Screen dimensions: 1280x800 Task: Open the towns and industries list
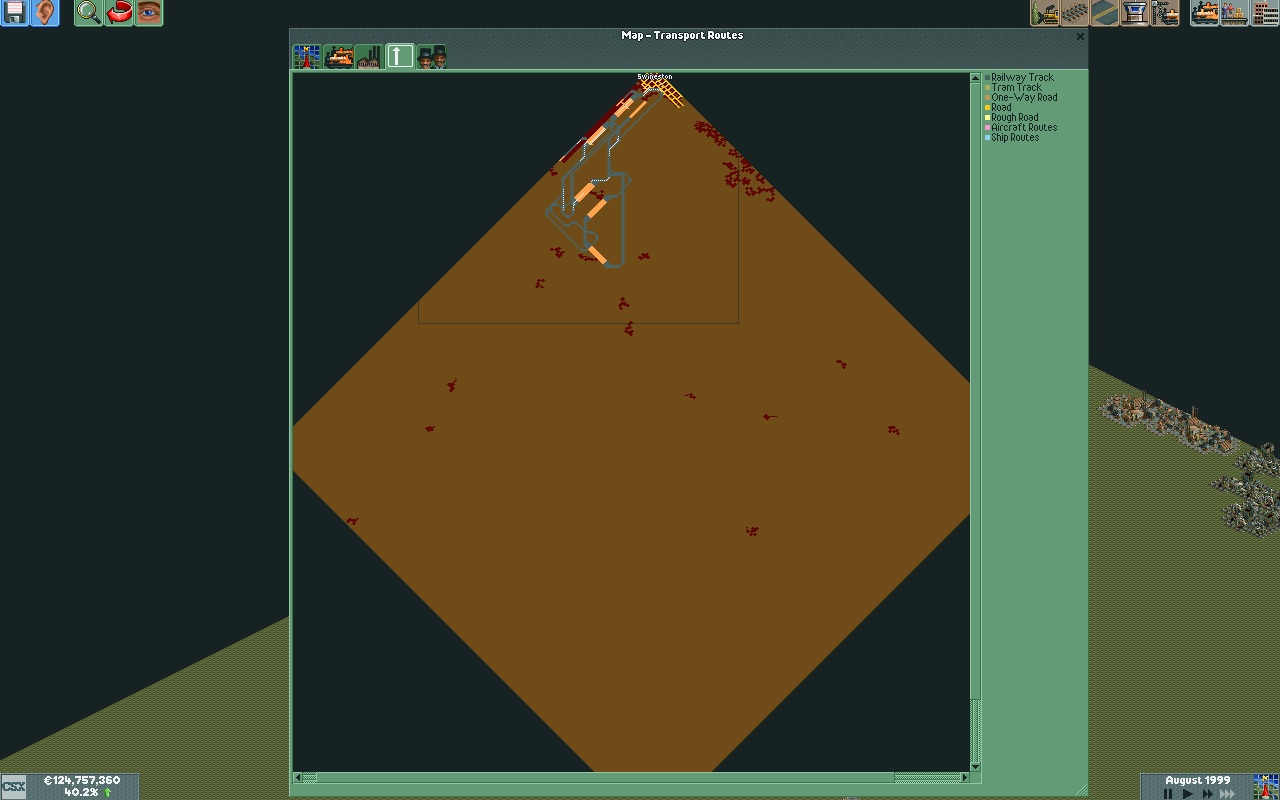(x=1265, y=13)
